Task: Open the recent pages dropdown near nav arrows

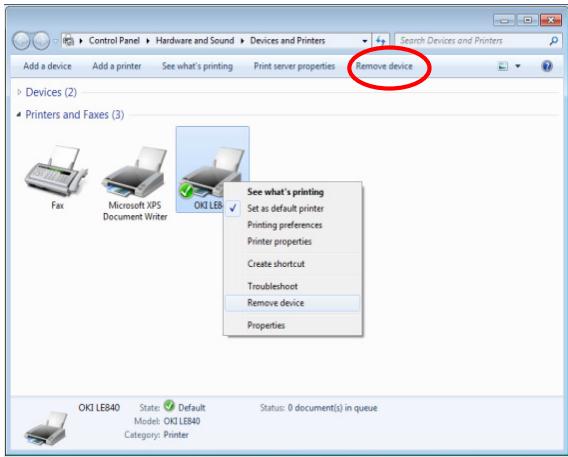Action: (55, 41)
